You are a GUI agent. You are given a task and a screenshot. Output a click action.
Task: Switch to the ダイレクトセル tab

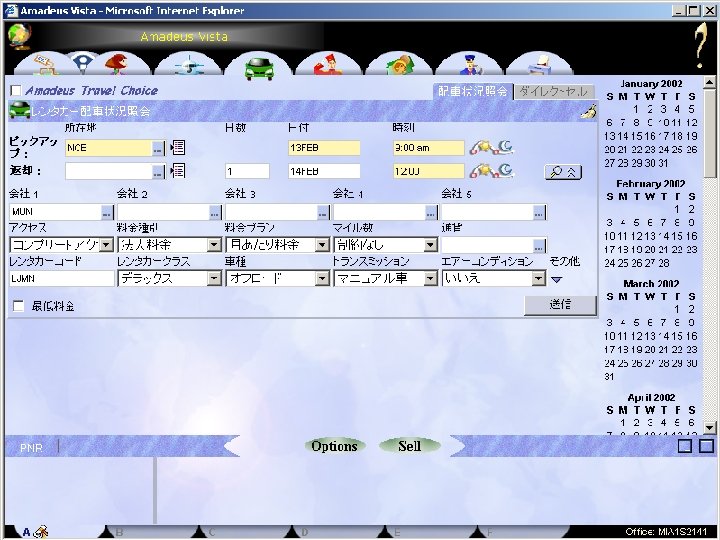554,91
